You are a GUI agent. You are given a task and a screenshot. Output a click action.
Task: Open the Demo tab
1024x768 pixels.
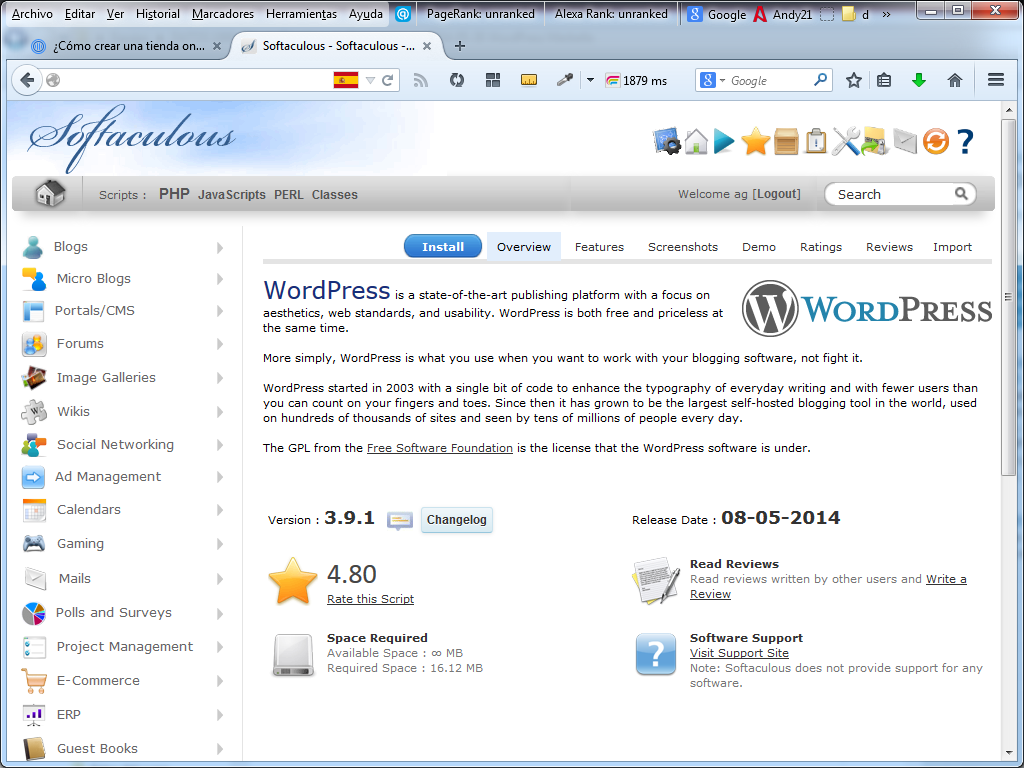759,247
